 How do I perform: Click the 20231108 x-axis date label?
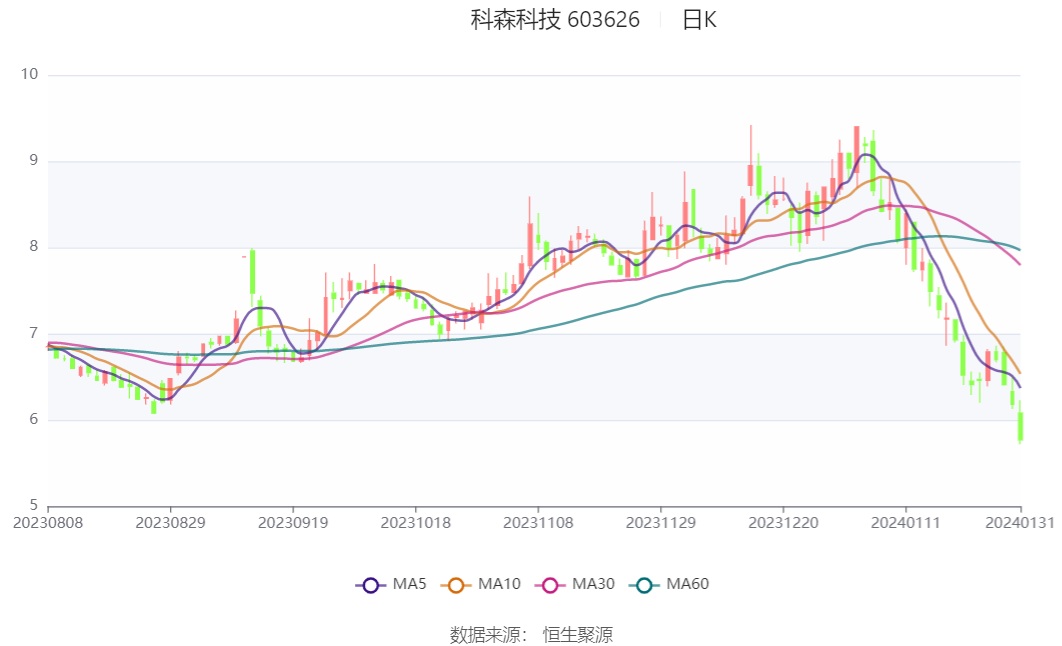pos(538,523)
